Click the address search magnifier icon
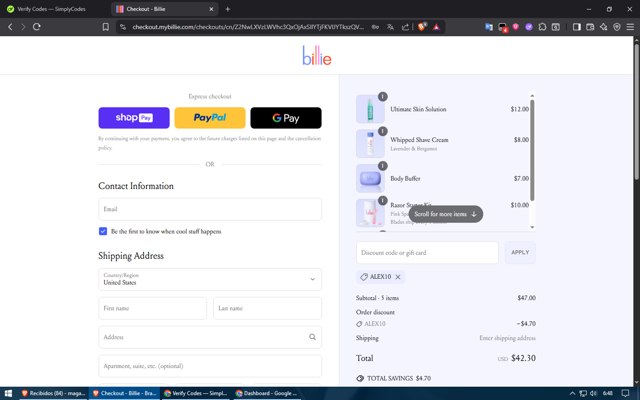 click(x=312, y=337)
